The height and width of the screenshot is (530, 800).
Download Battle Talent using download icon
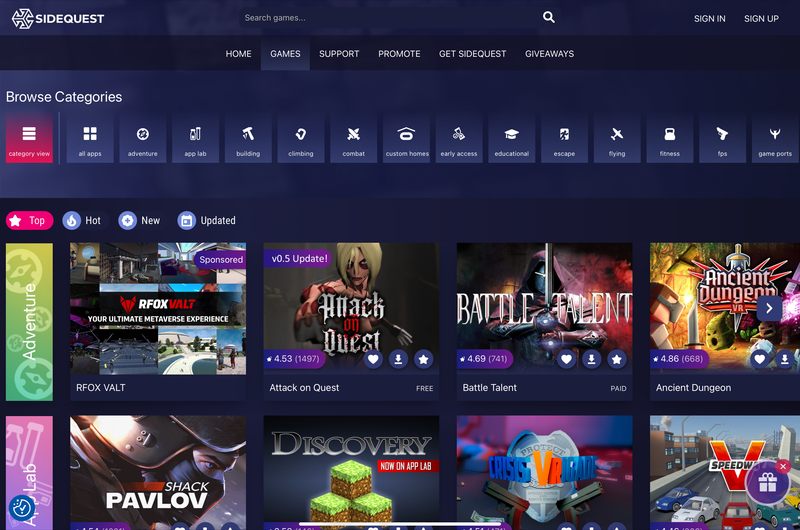tap(591, 359)
